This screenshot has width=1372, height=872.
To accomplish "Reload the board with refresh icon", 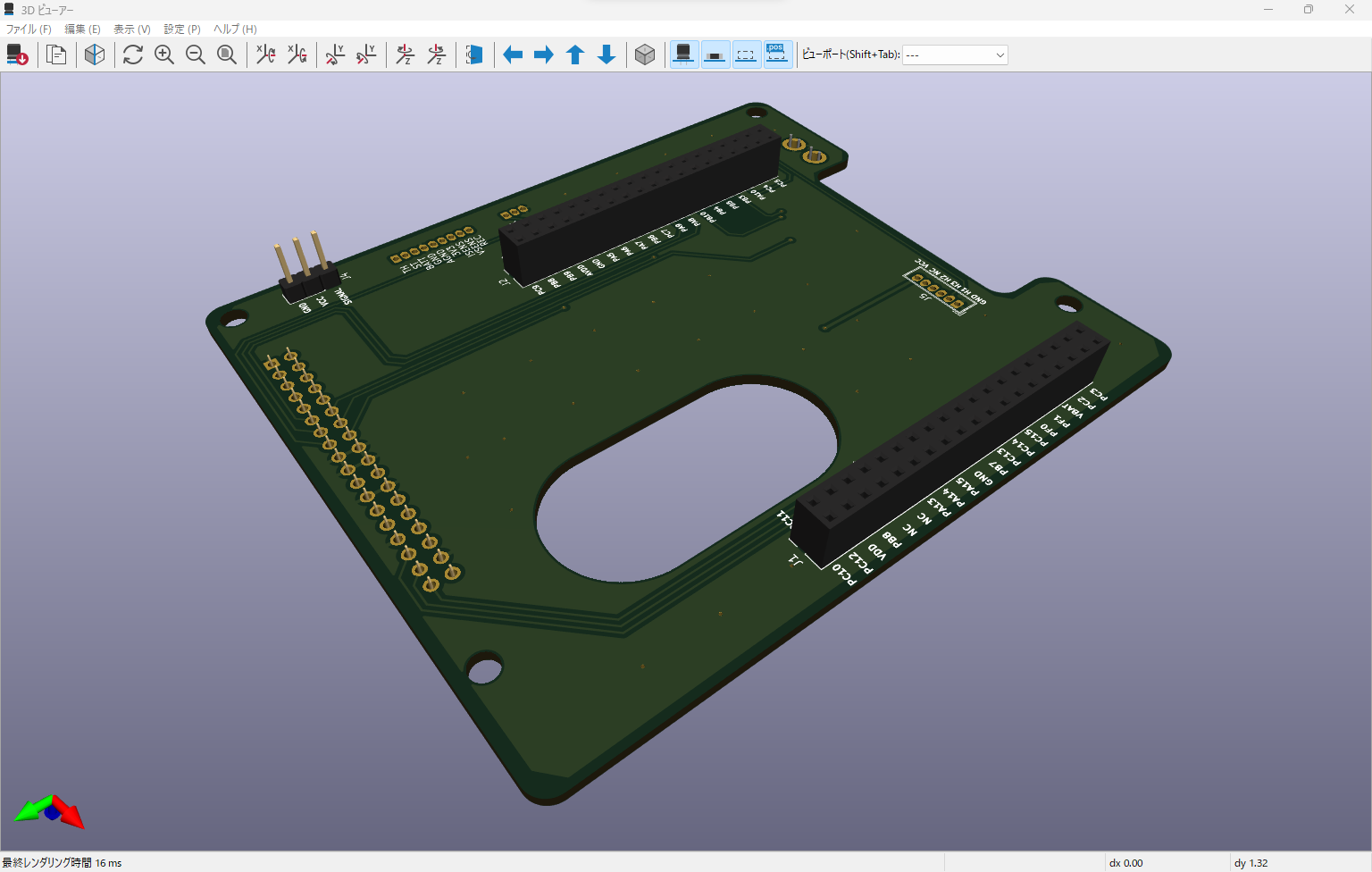I will coord(133,54).
